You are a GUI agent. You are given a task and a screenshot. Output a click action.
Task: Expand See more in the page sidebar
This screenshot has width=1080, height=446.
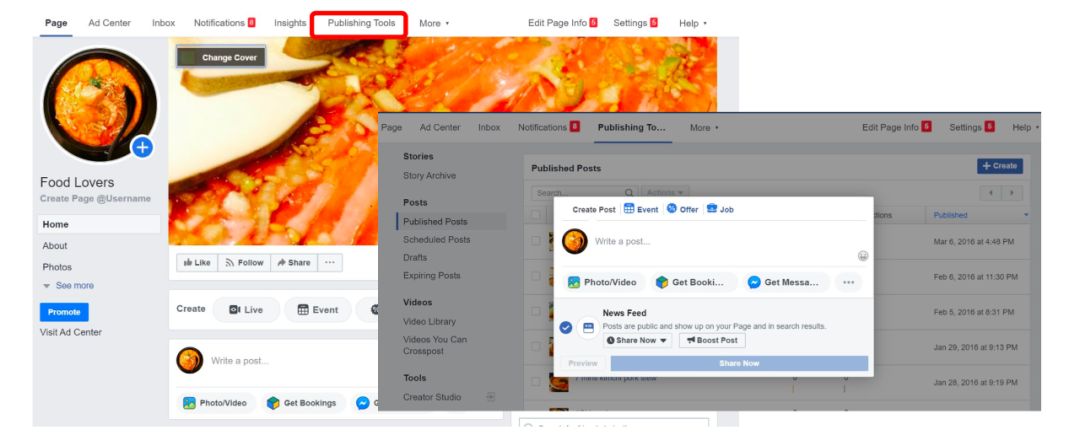pyautogui.click(x=68, y=286)
